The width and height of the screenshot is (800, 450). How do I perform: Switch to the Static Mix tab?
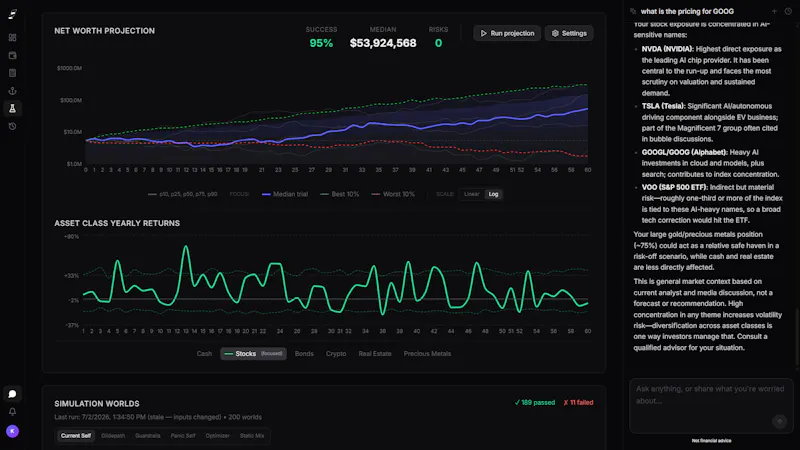tap(252, 436)
